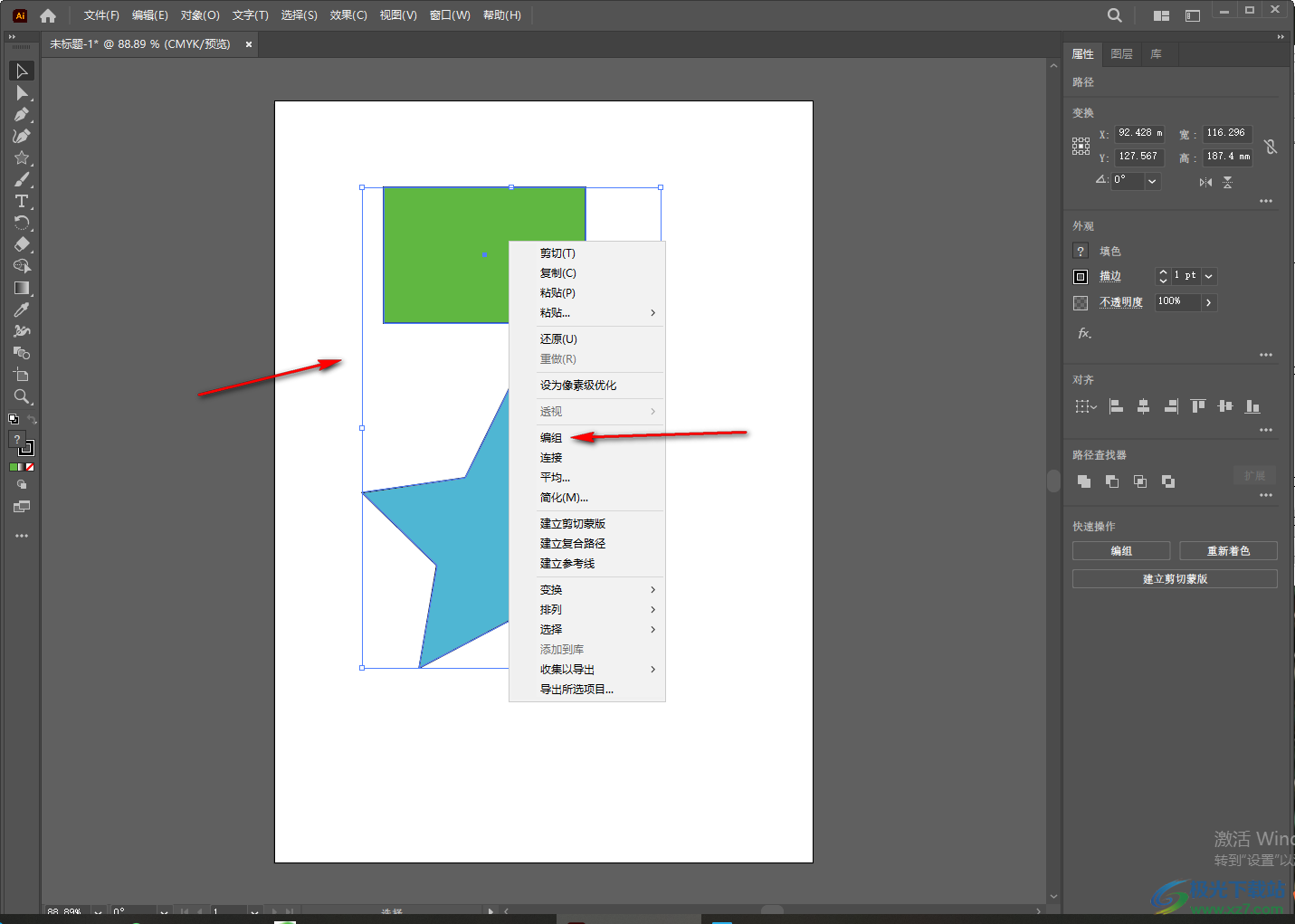Image resolution: width=1295 pixels, height=924 pixels.
Task: Change the screen mode toggle
Action: [x=22, y=507]
